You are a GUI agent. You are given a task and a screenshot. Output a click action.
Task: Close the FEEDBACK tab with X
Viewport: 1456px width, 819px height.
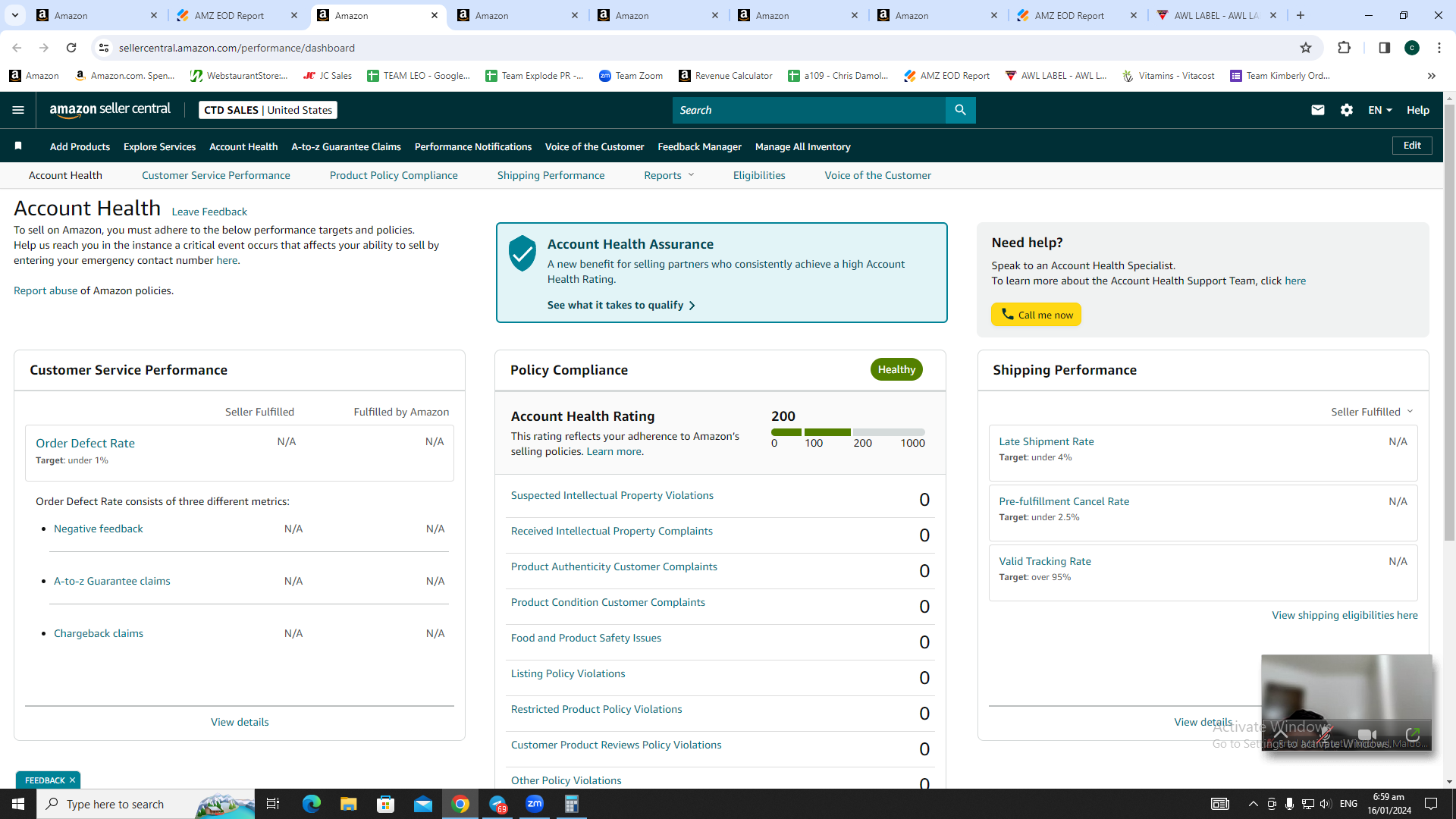pyautogui.click(x=72, y=780)
